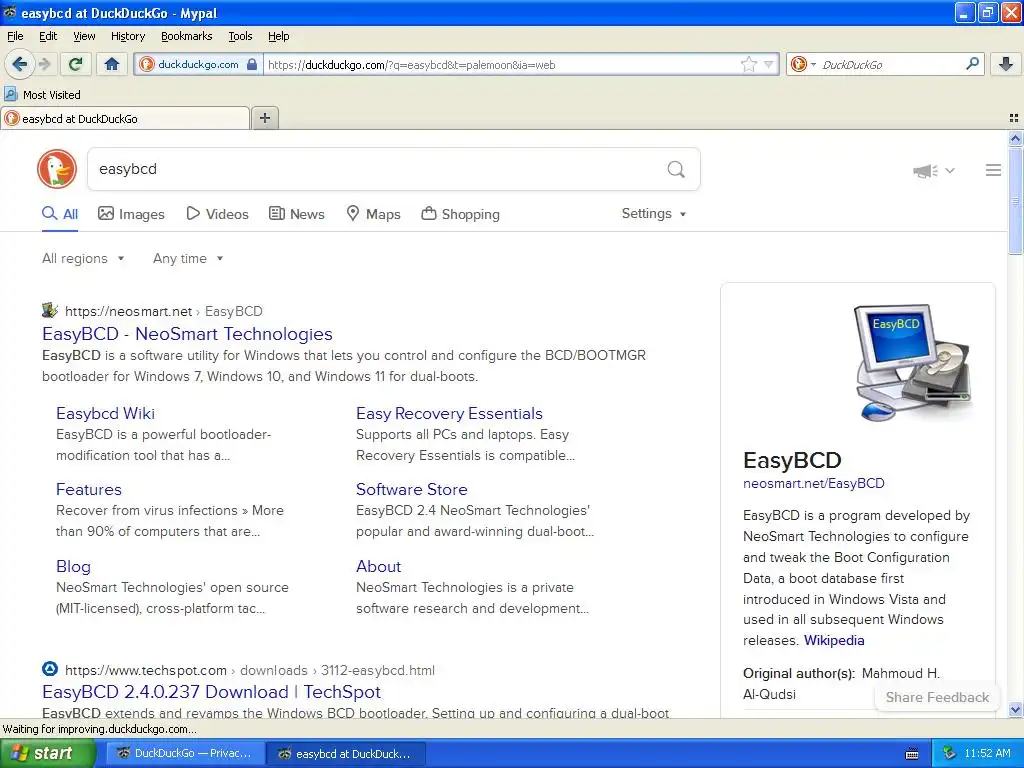Switch to the Videos results tab
This screenshot has height=768, width=1024.
217,214
